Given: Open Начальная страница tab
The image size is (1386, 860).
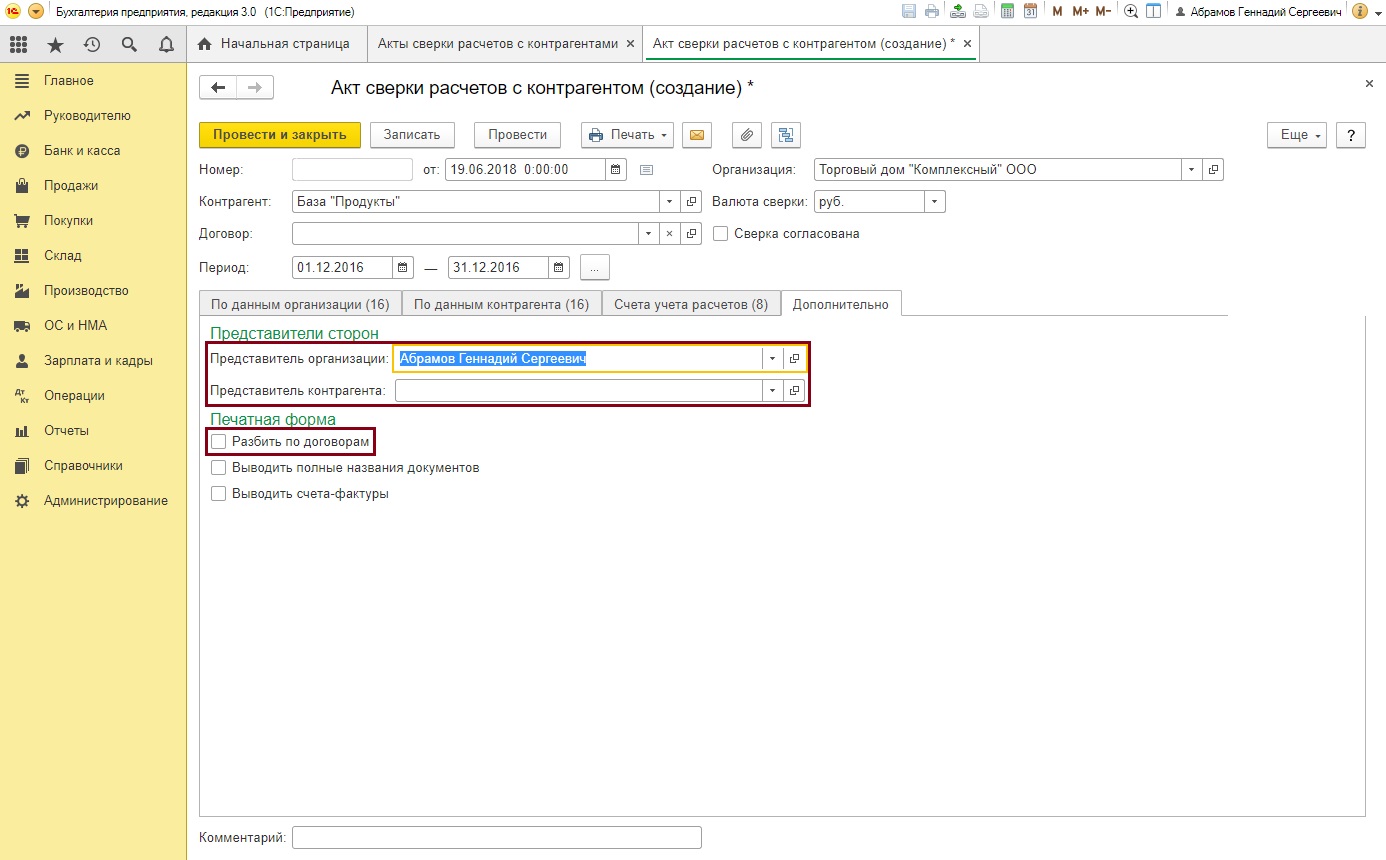Looking at the screenshot, I should (x=275, y=44).
